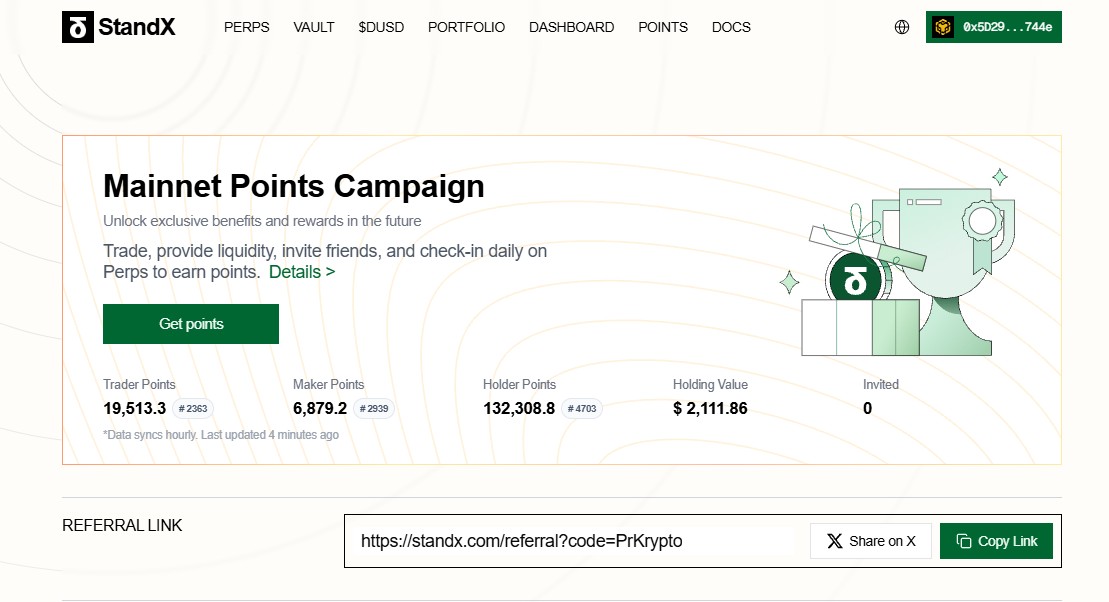1109x602 pixels.
Task: Click the StandX wordmark
Action: 137,27
